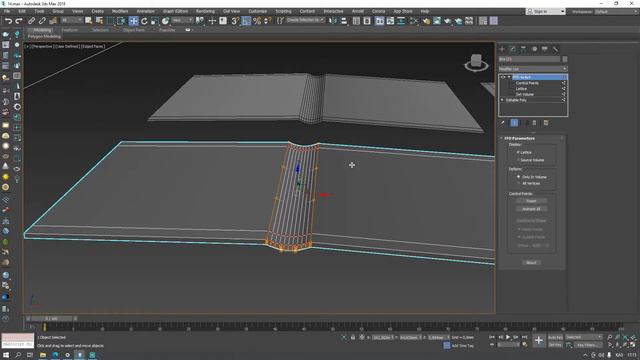
Task: Toggle Show End Result button in stack
Action: click(x=514, y=123)
